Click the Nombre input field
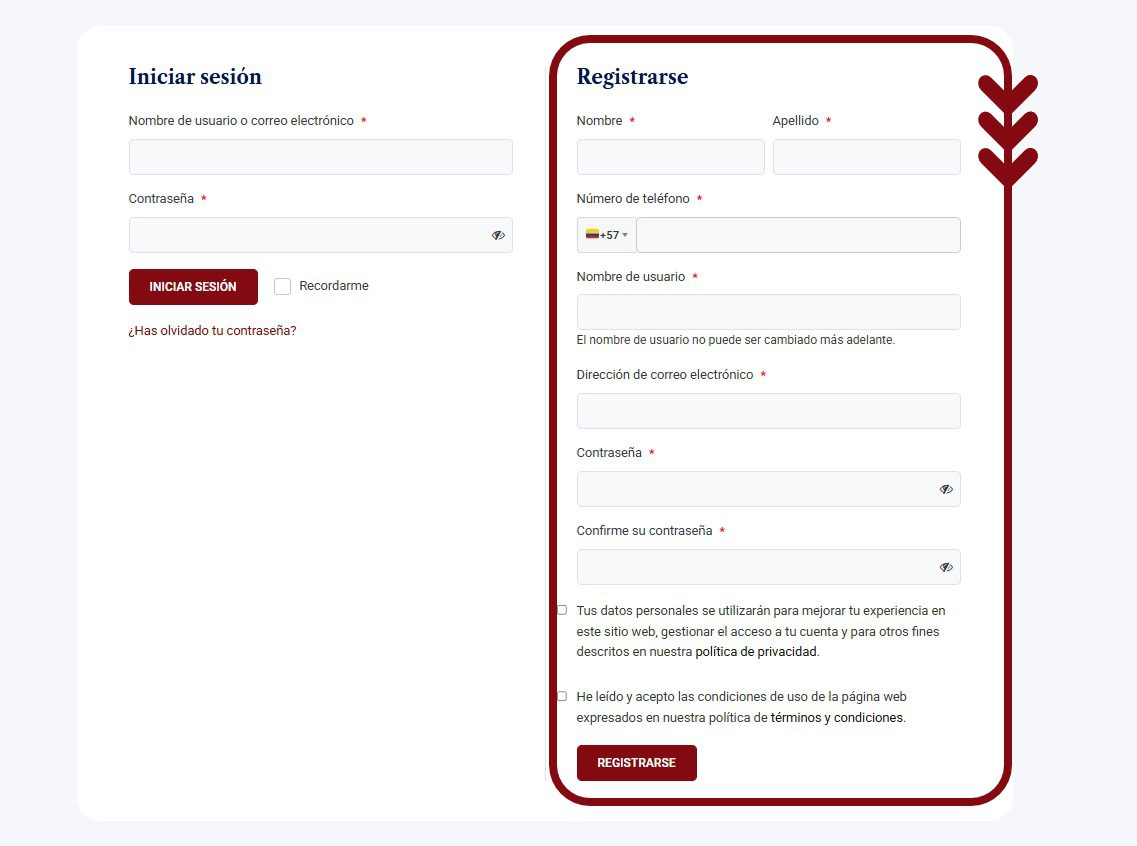The image size is (1137, 846). pos(671,157)
